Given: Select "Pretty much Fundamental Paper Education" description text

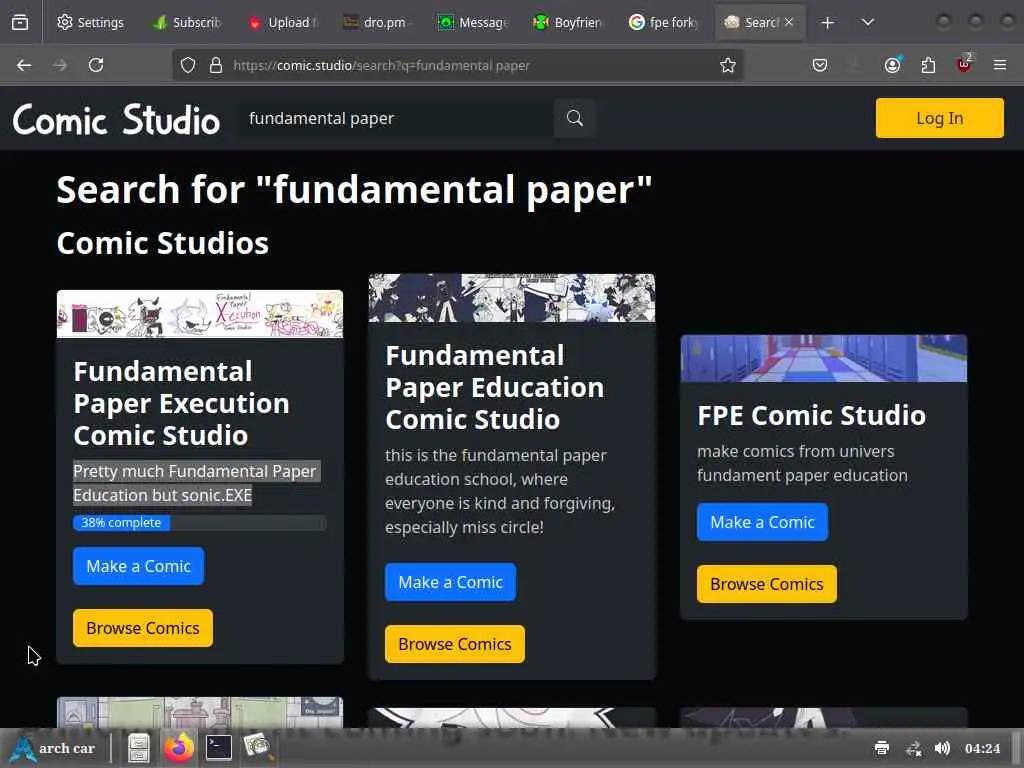Looking at the screenshot, I should click(x=195, y=483).
